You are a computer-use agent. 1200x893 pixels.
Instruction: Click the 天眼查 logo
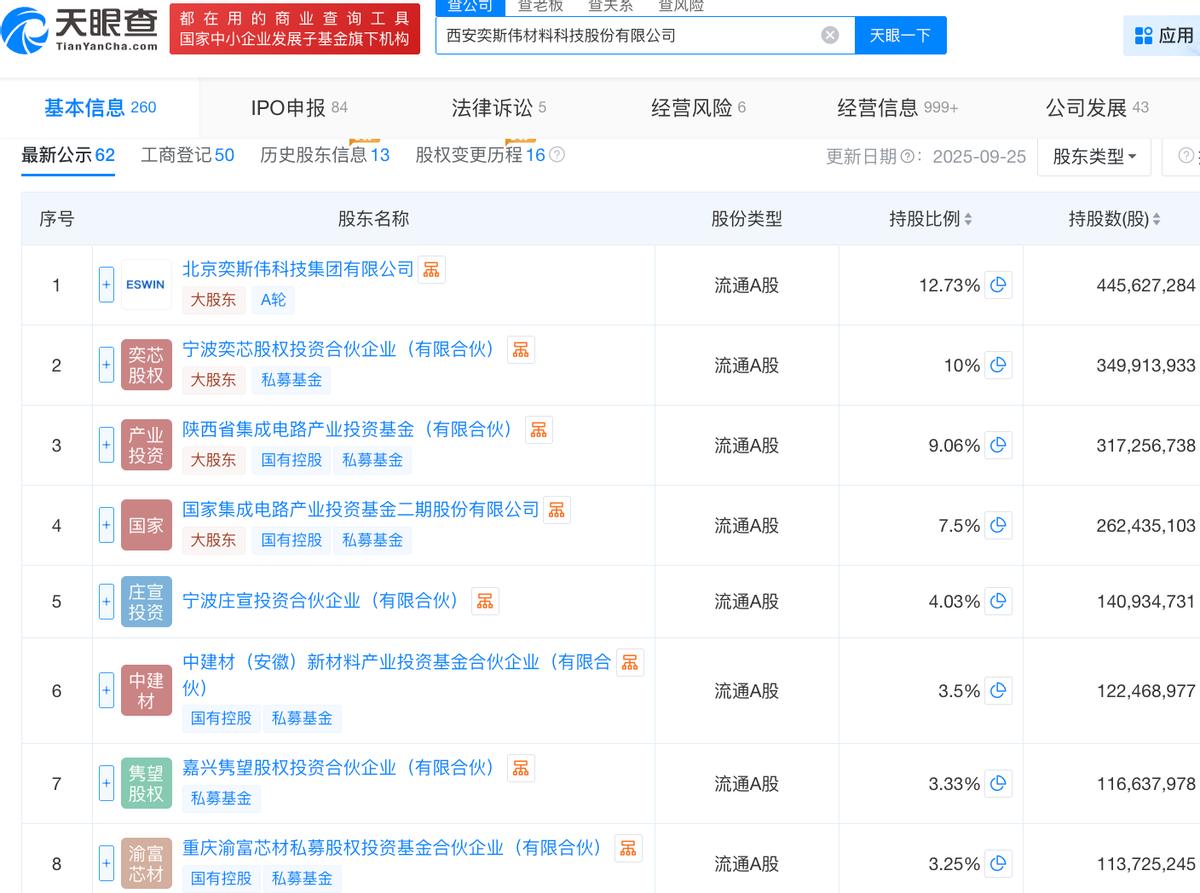[80, 30]
